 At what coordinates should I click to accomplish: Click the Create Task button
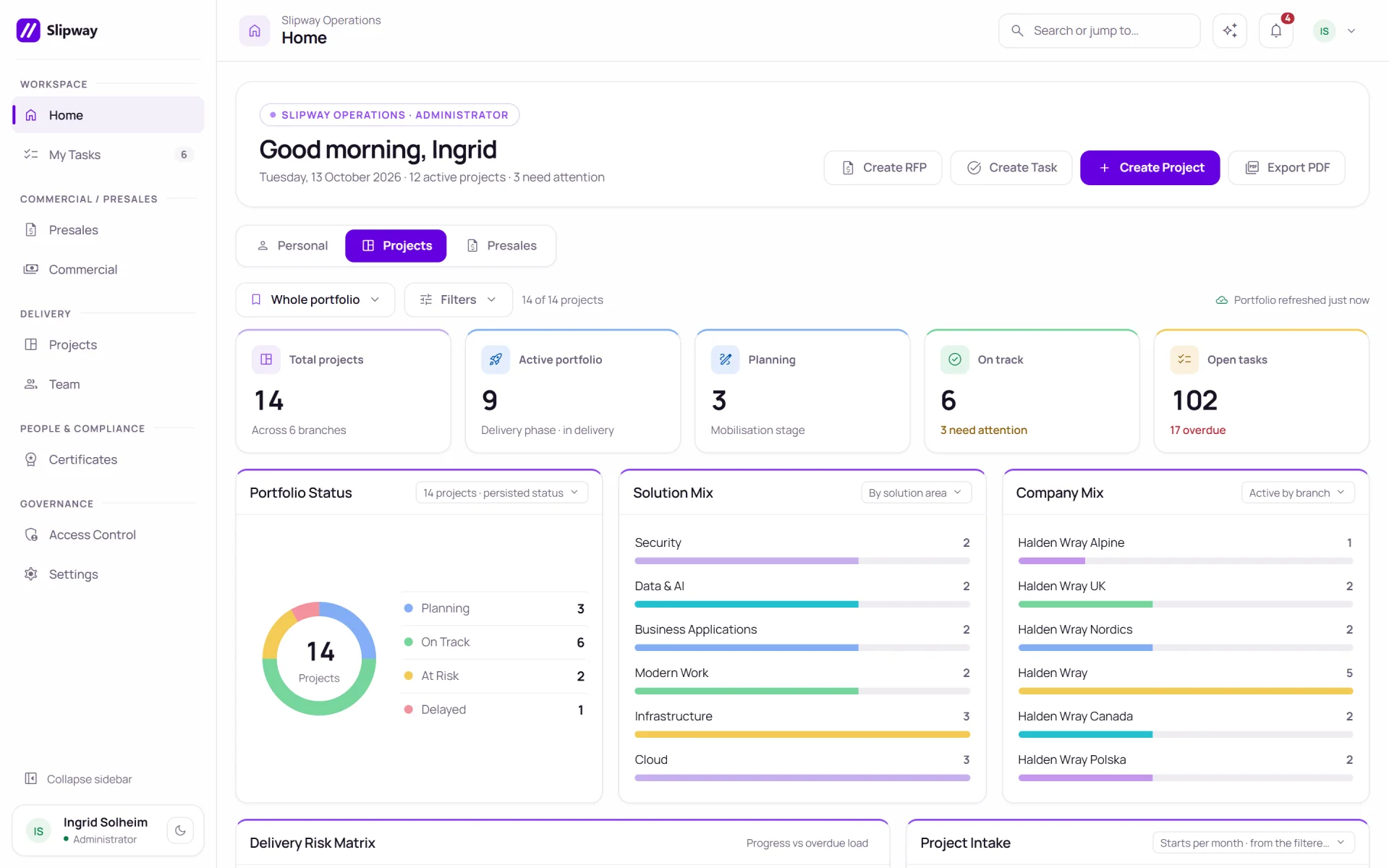pos(1011,168)
